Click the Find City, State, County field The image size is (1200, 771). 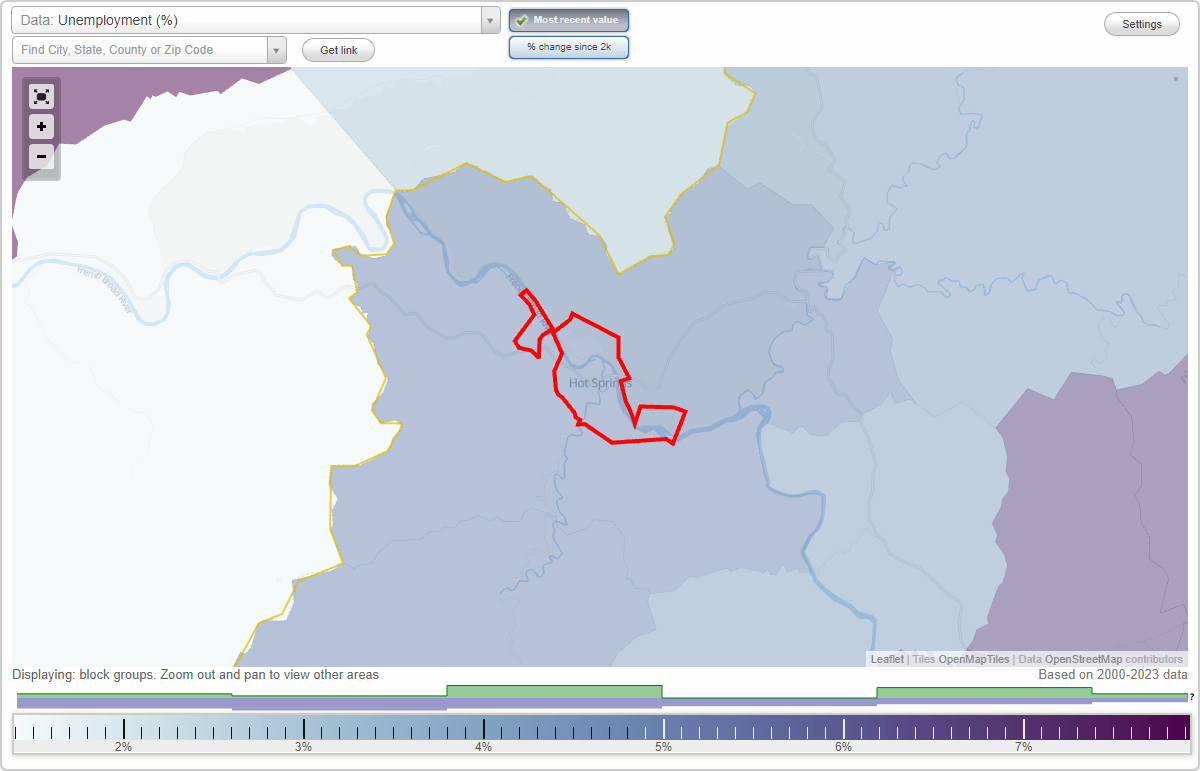pos(140,49)
